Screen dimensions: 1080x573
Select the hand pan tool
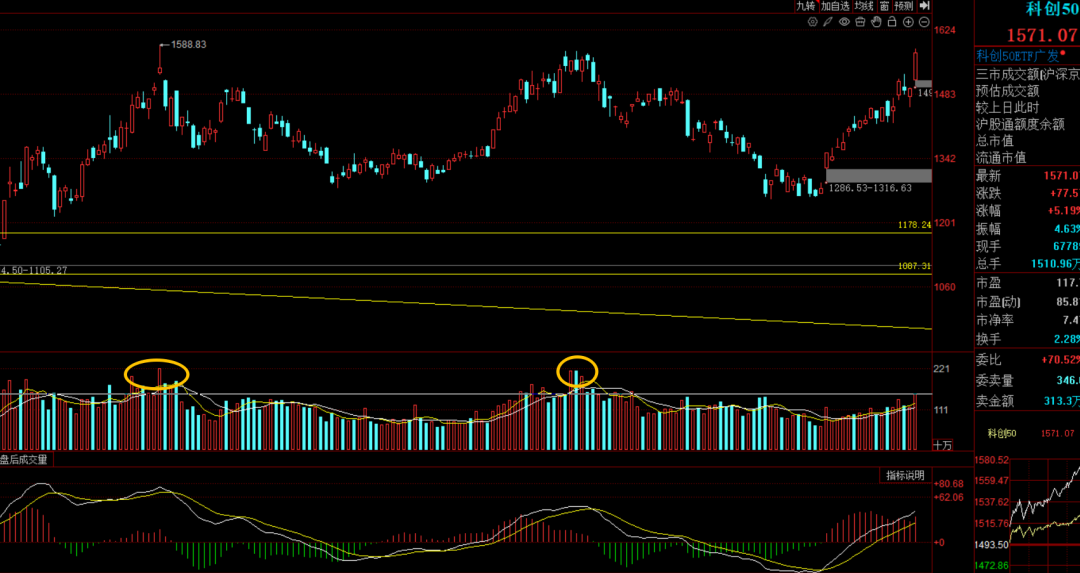point(876,22)
